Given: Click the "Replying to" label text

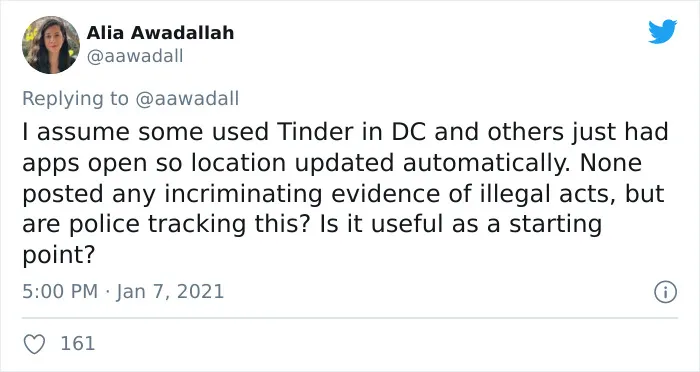Looking at the screenshot, I should [75, 99].
